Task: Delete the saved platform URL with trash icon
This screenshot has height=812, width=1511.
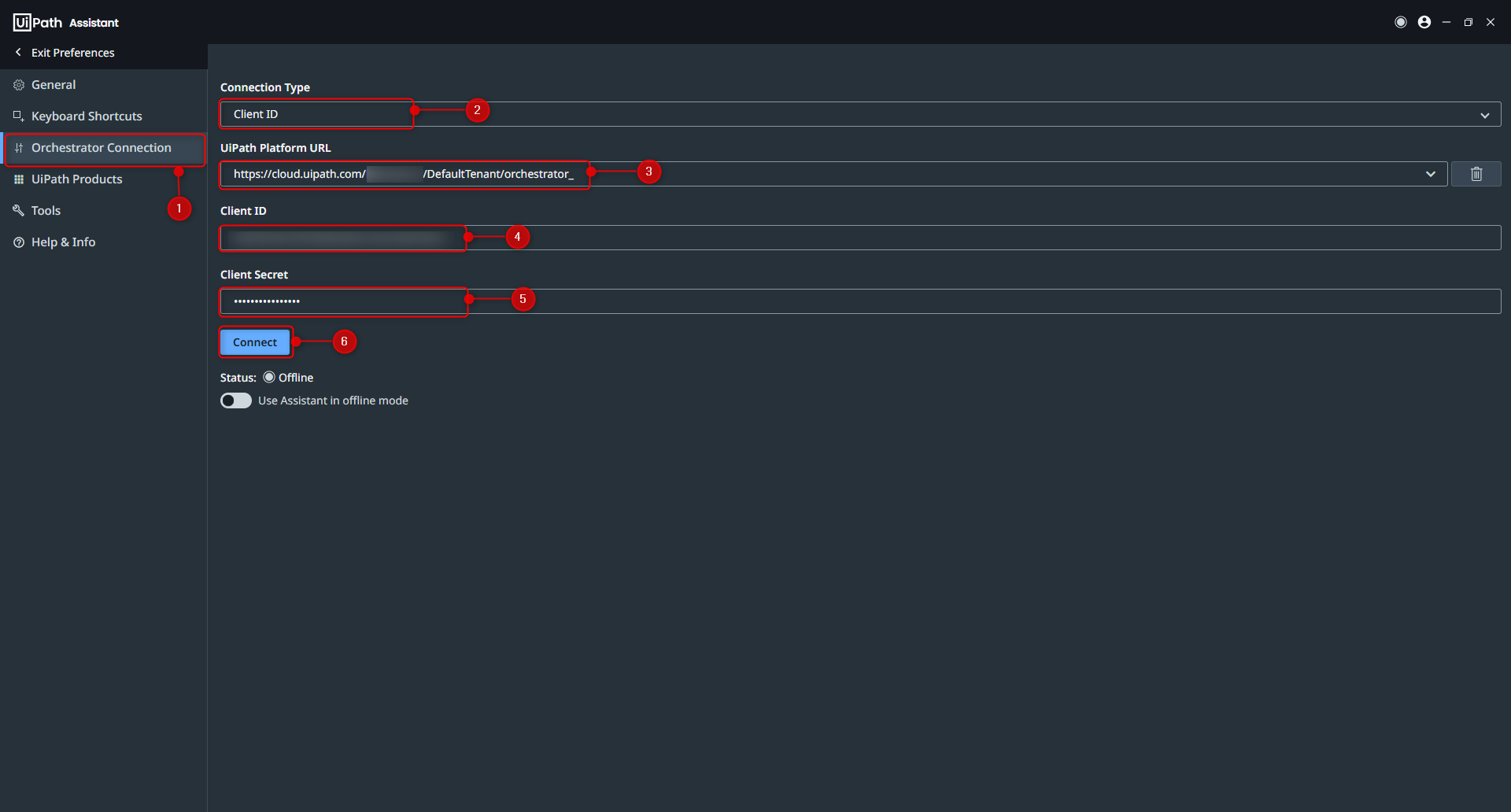Action: pos(1476,174)
